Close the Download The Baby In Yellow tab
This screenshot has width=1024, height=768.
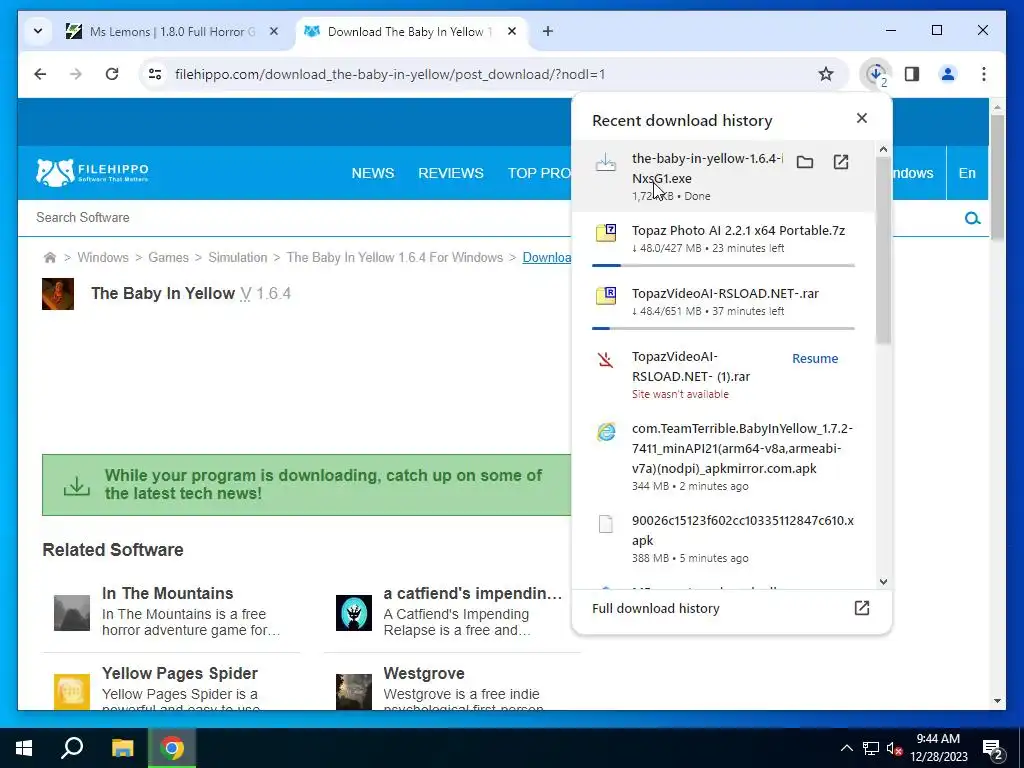point(512,31)
